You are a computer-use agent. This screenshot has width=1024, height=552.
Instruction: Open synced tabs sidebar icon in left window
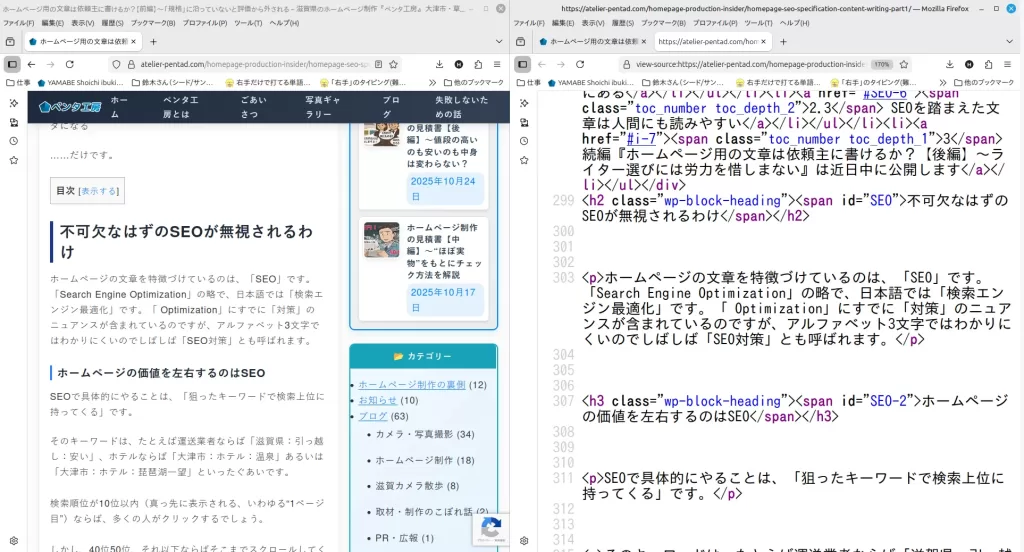(14, 122)
